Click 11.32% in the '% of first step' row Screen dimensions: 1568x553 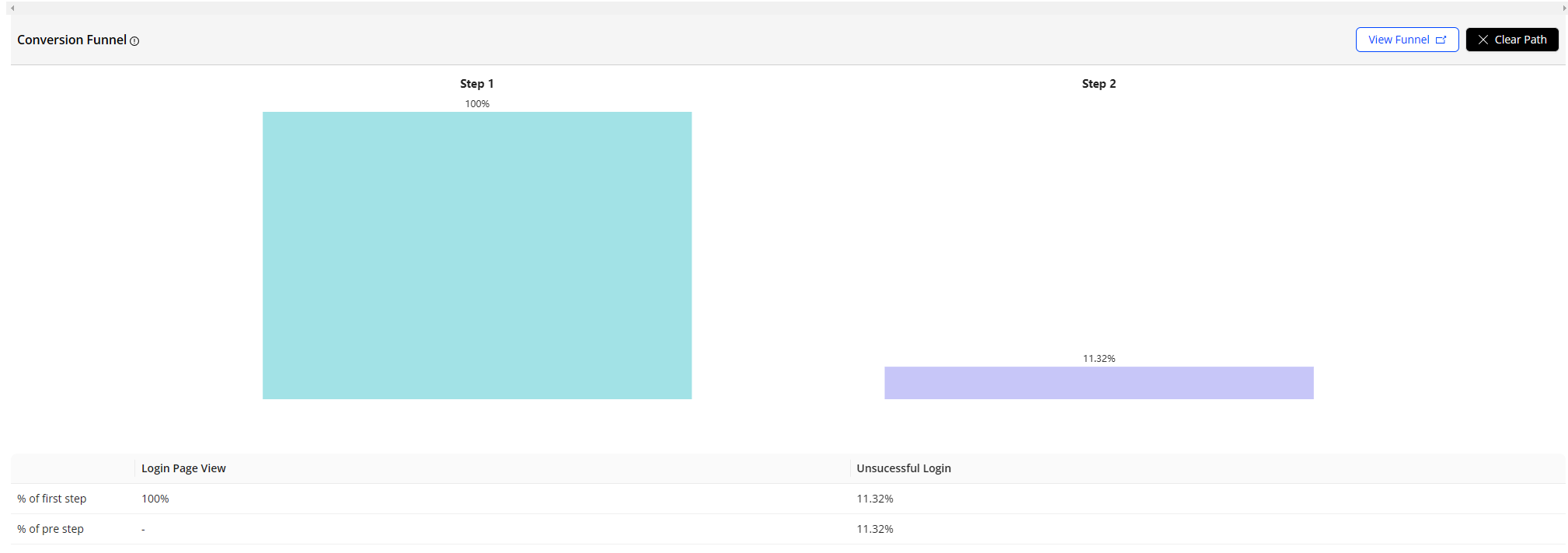point(874,499)
